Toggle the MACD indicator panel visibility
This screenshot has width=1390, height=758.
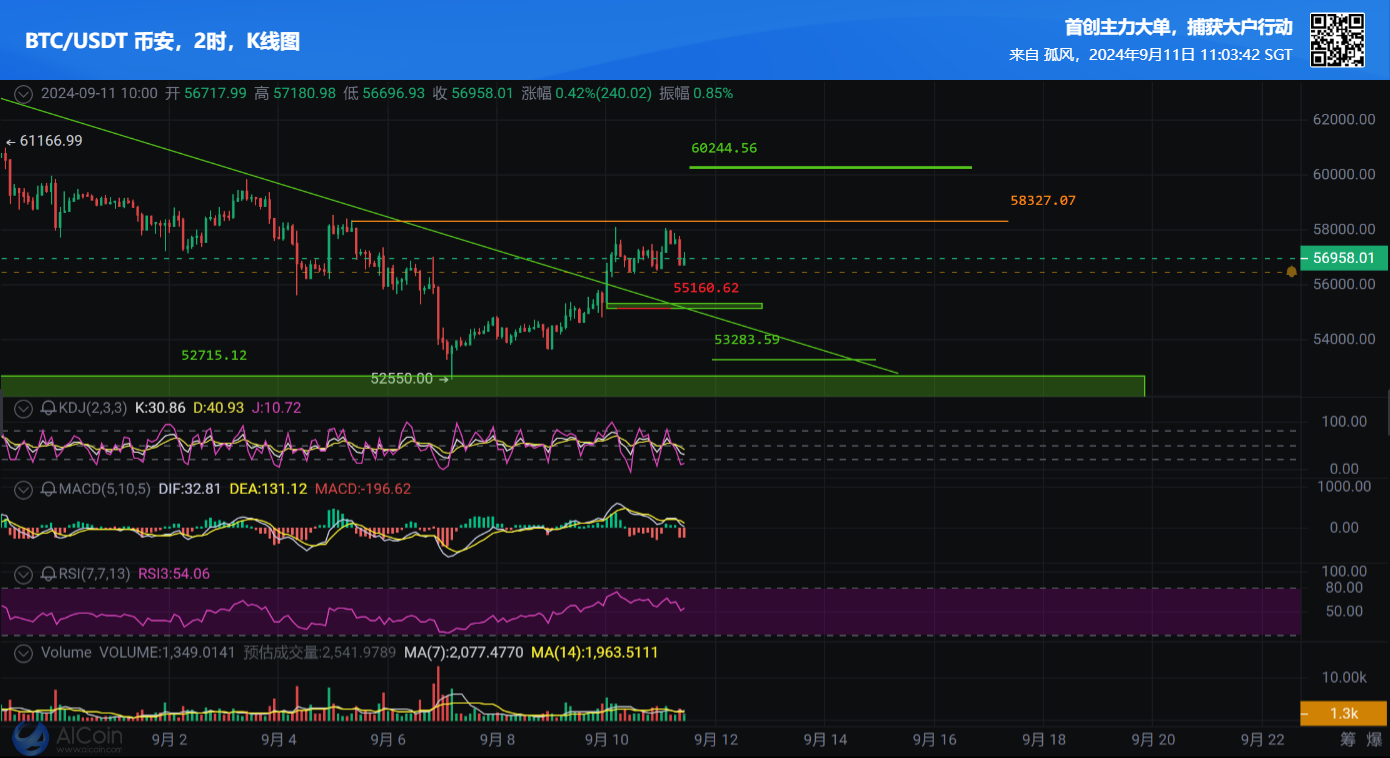pos(21,490)
